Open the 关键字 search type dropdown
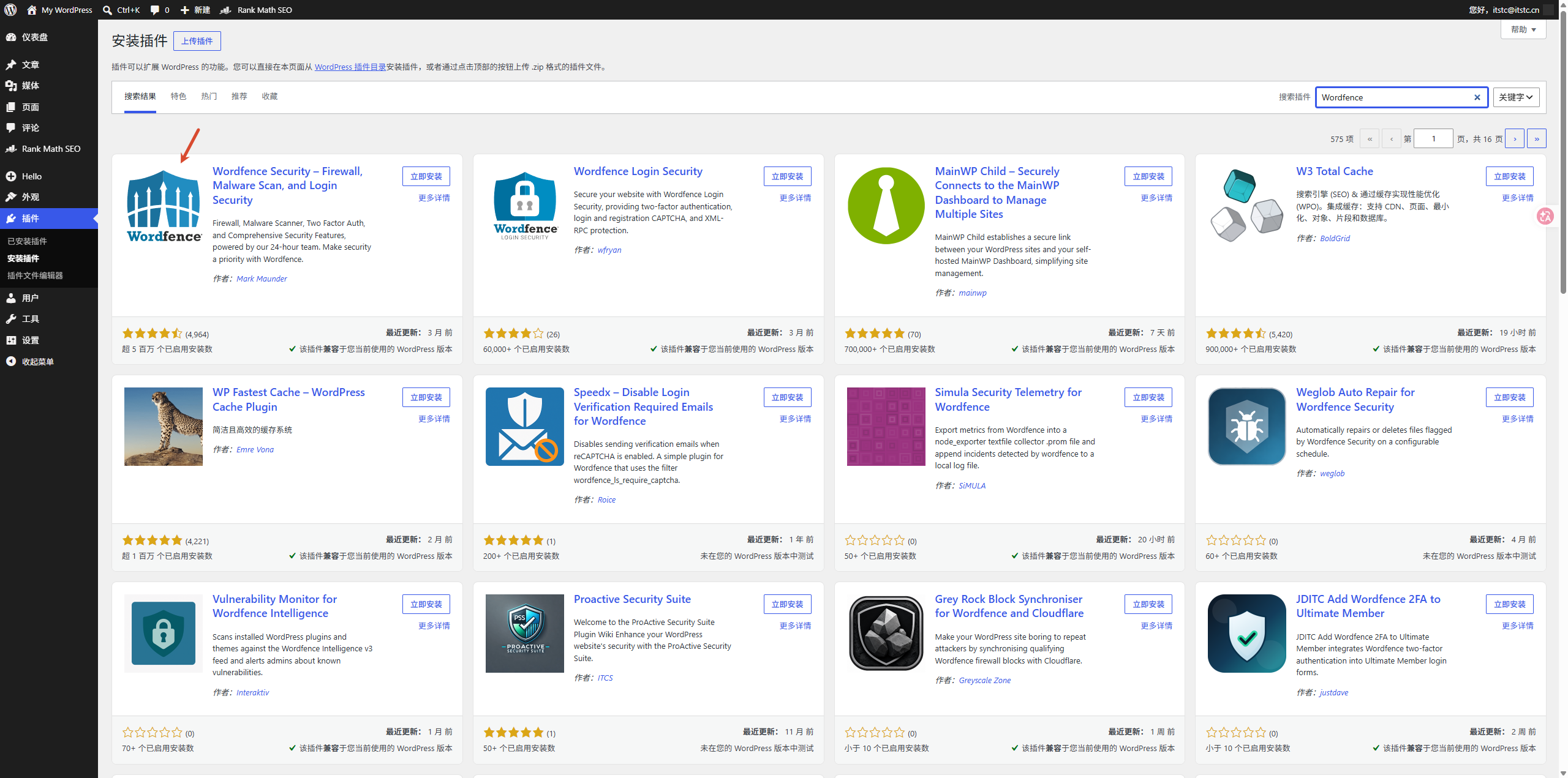1568x778 pixels. (1516, 97)
